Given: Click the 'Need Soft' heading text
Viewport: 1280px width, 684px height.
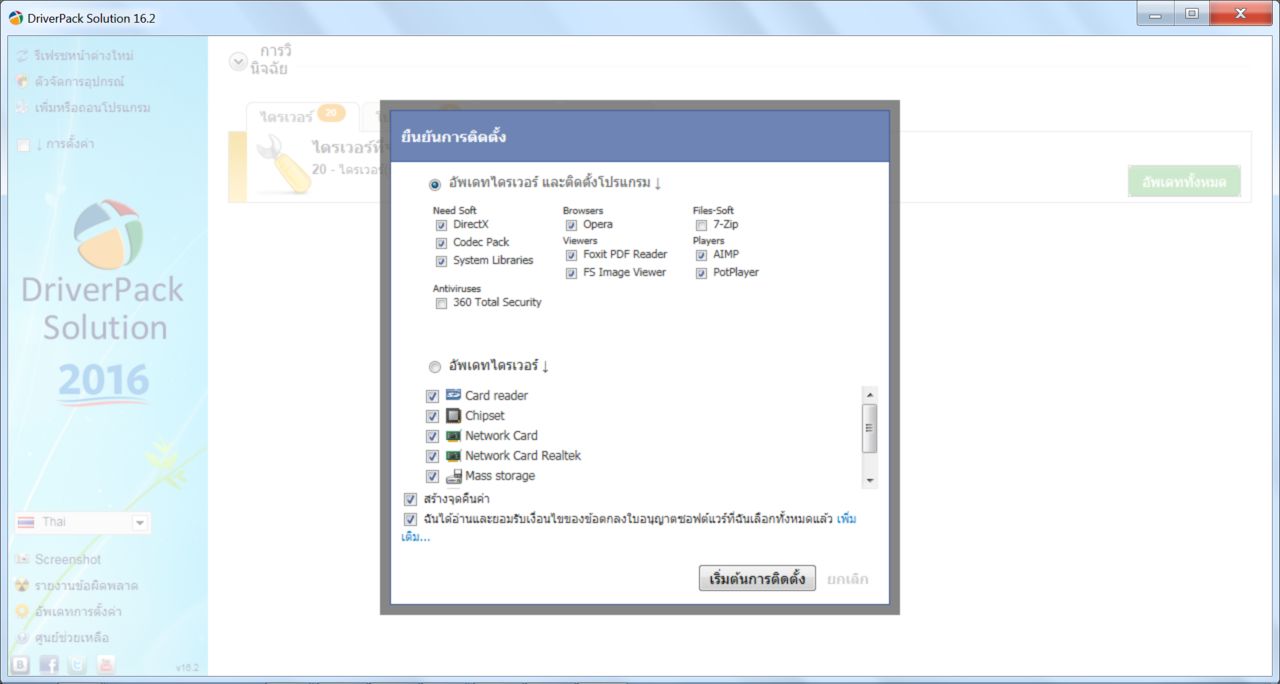Looking at the screenshot, I should [x=455, y=211].
